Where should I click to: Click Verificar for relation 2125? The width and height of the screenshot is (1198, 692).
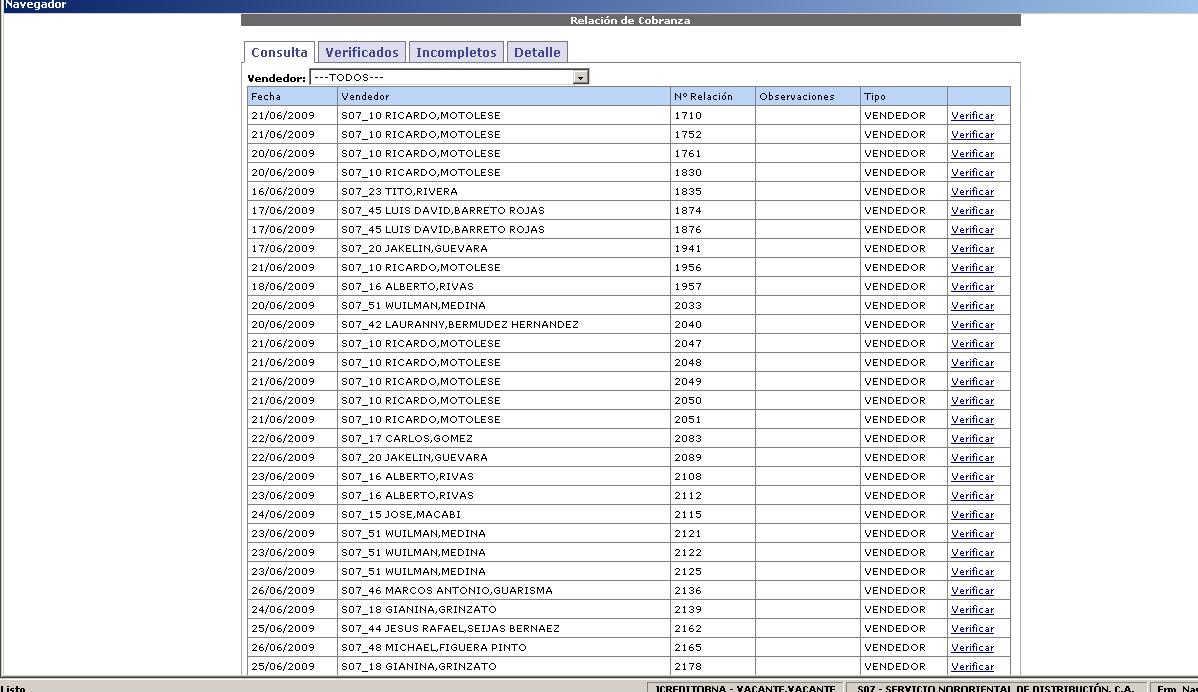tap(973, 571)
